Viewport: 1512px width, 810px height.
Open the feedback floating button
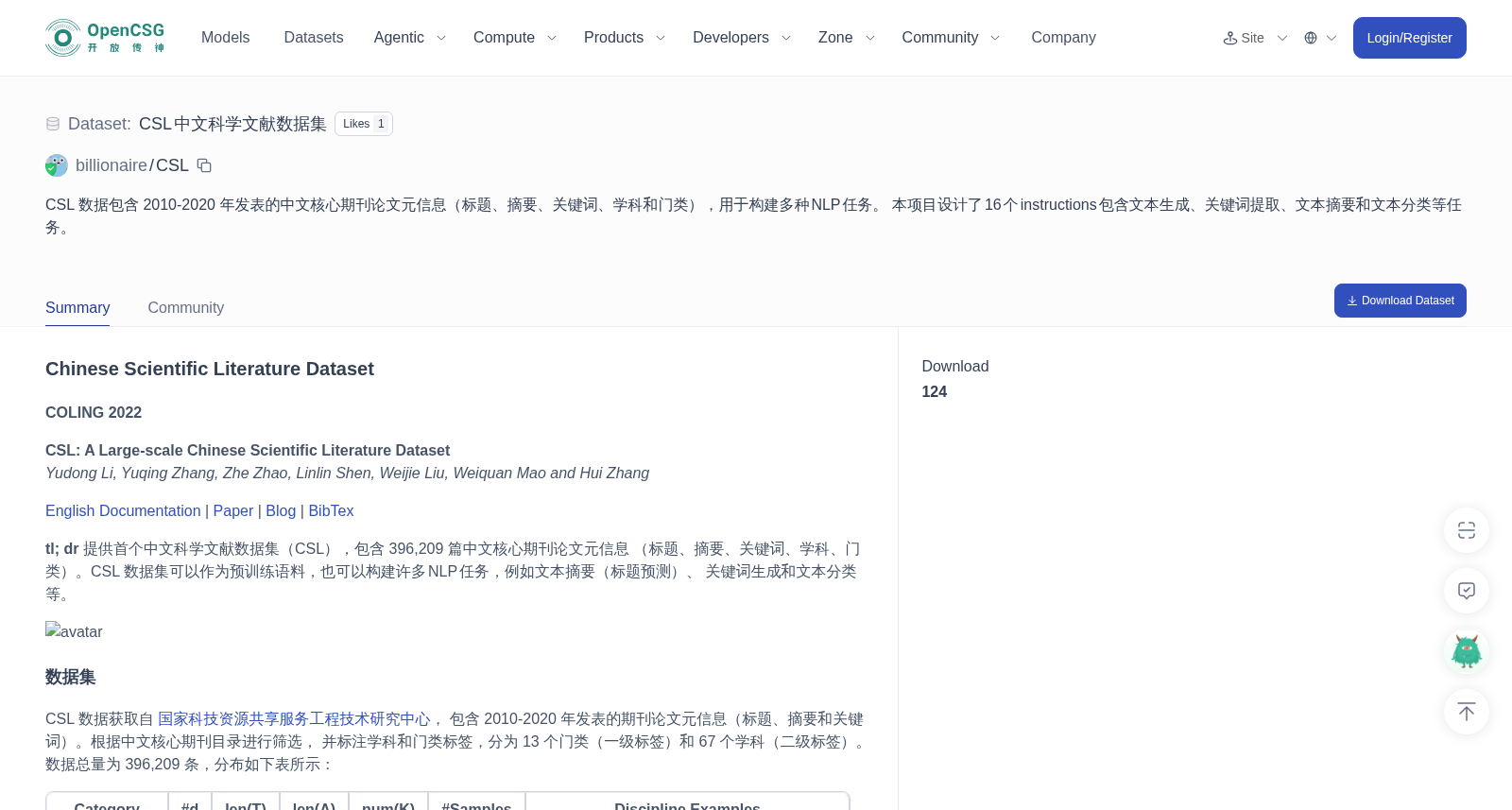(1467, 591)
